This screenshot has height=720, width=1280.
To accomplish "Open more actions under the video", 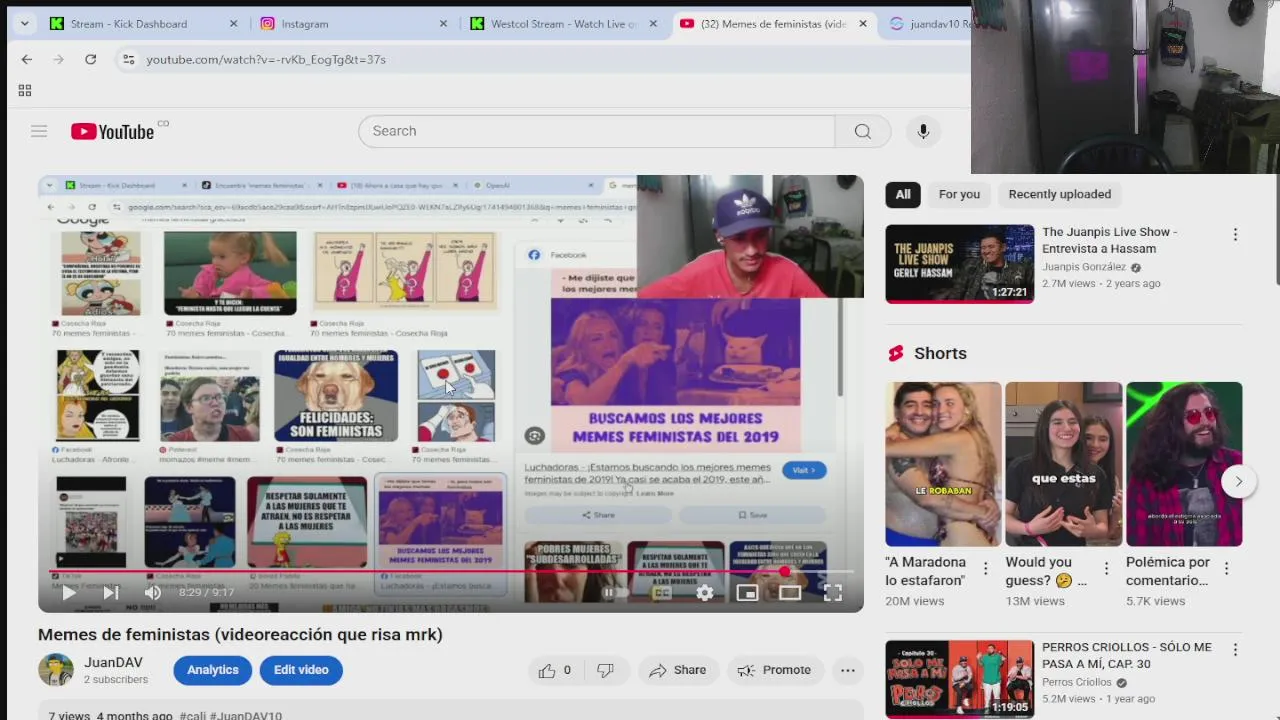I will (848, 670).
